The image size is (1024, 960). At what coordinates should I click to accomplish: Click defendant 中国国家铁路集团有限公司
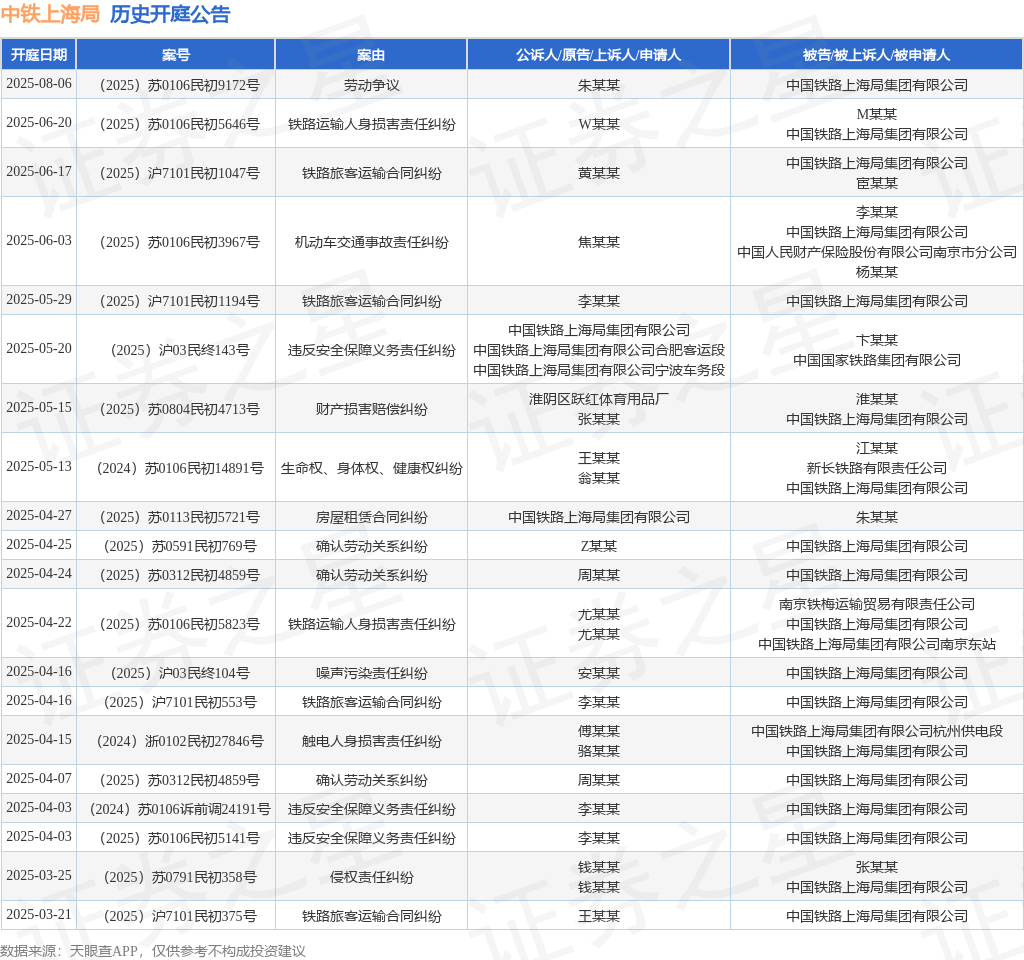pyautogui.click(x=876, y=360)
